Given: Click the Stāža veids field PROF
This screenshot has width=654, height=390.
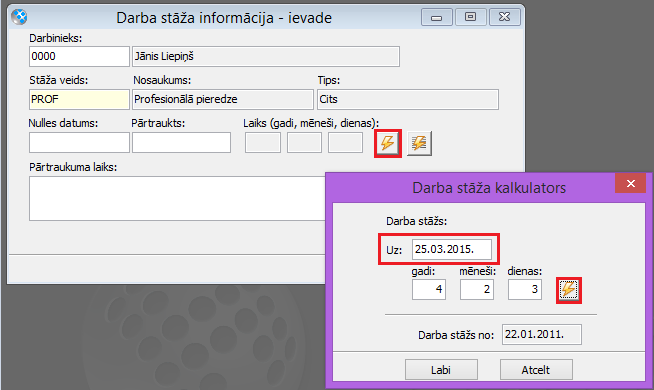Looking at the screenshot, I should point(79,99).
